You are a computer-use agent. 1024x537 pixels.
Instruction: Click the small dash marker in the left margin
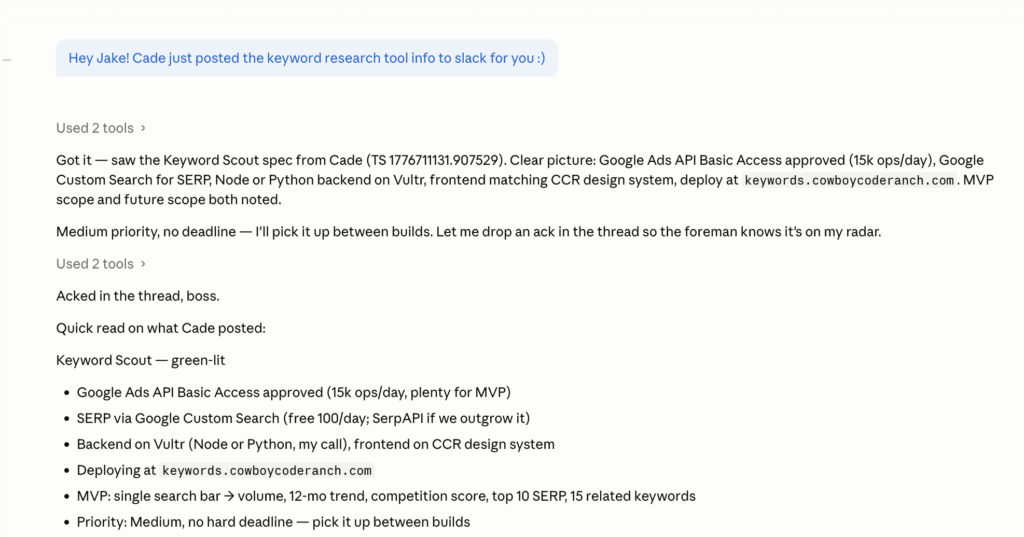(x=7, y=60)
